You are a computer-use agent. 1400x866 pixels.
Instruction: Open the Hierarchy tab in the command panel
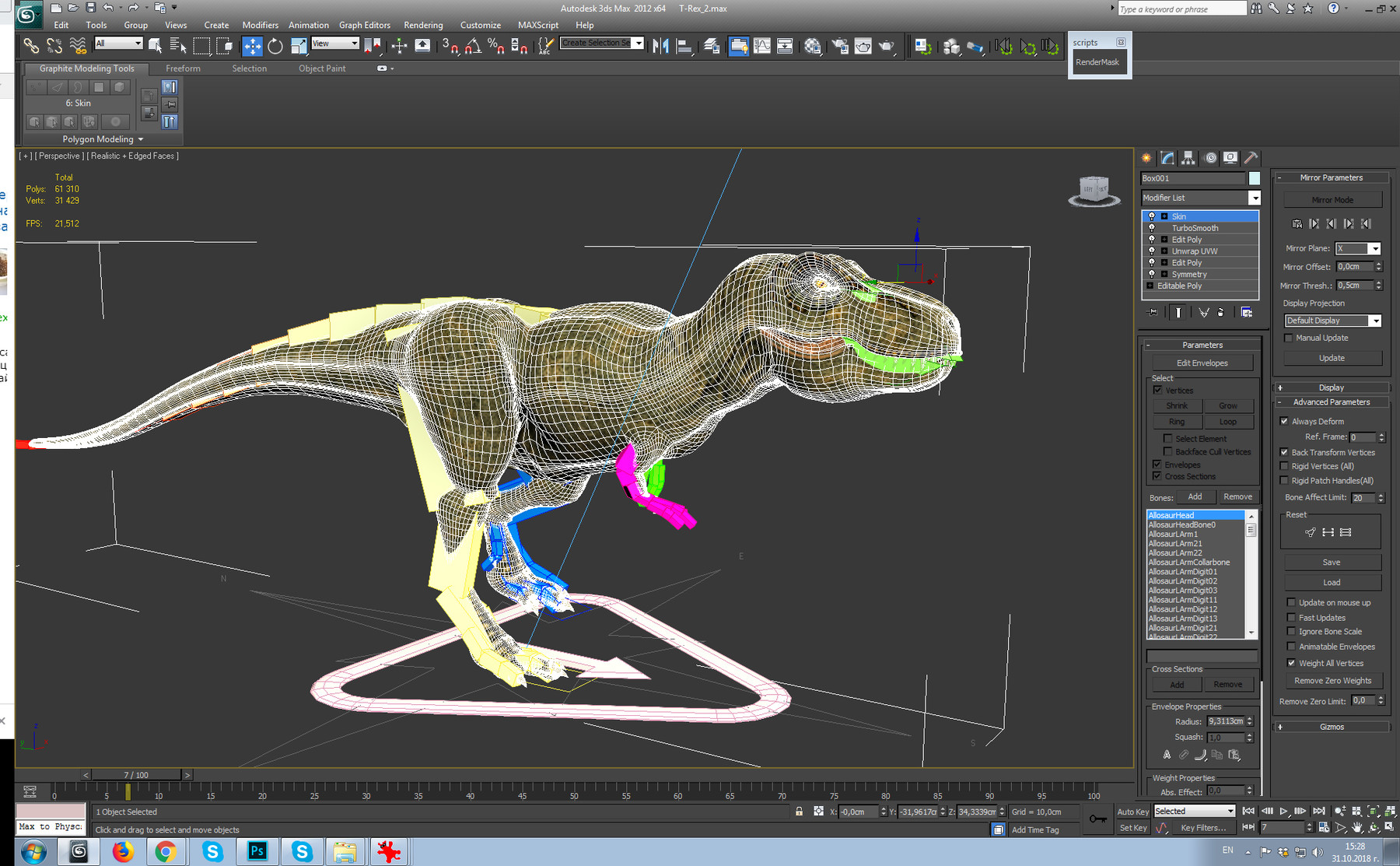pos(1188,157)
